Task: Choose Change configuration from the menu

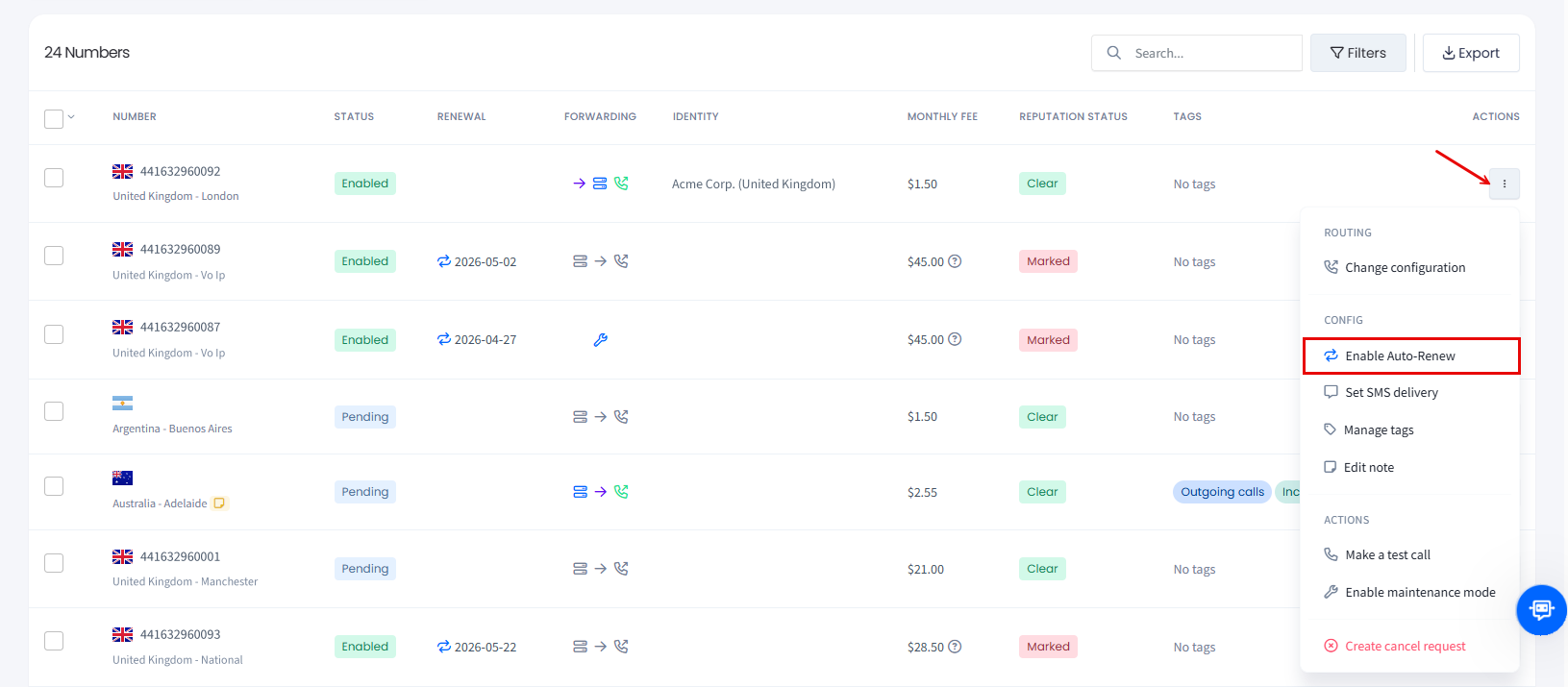Action: (x=1410, y=267)
